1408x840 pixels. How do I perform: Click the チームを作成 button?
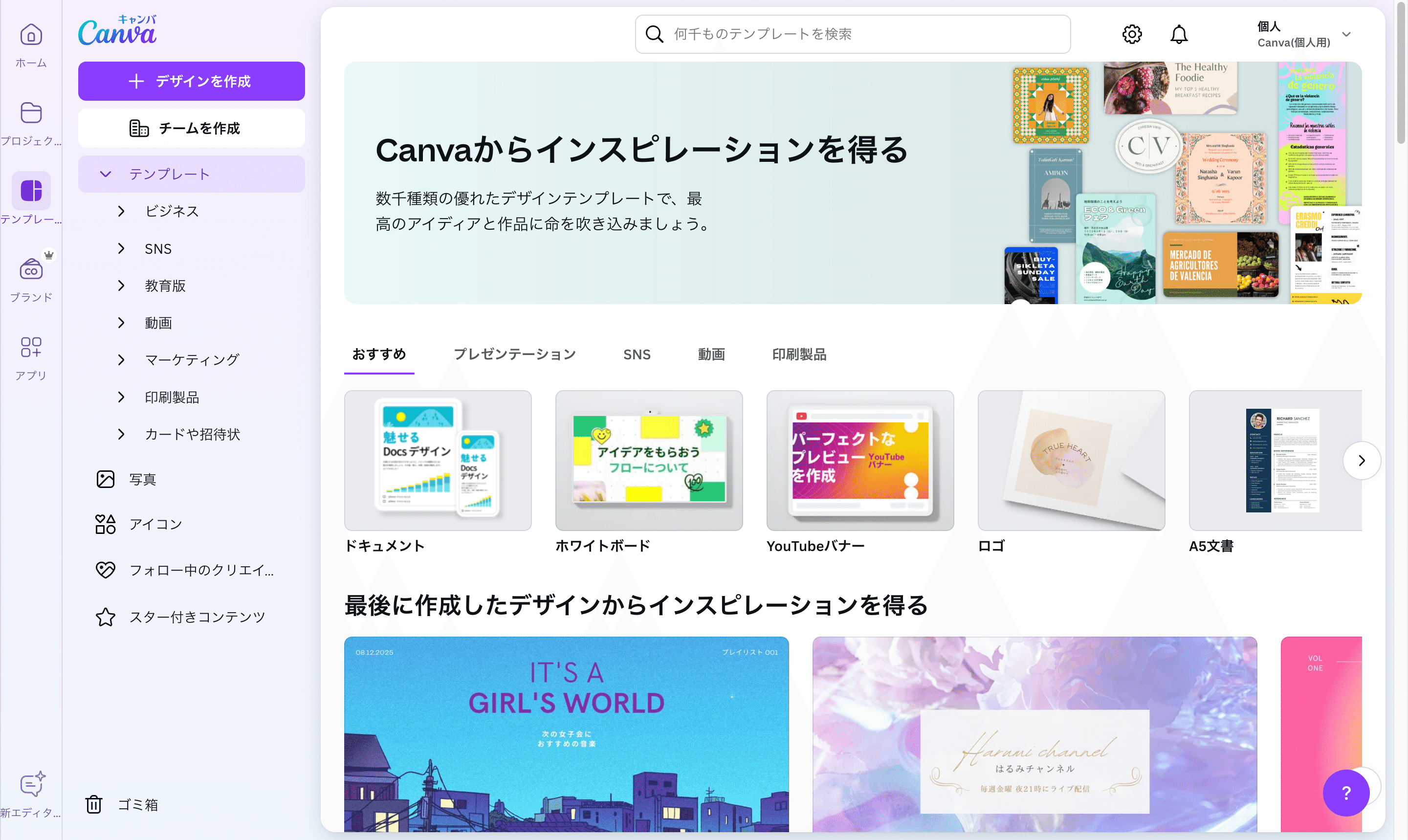tap(191, 129)
